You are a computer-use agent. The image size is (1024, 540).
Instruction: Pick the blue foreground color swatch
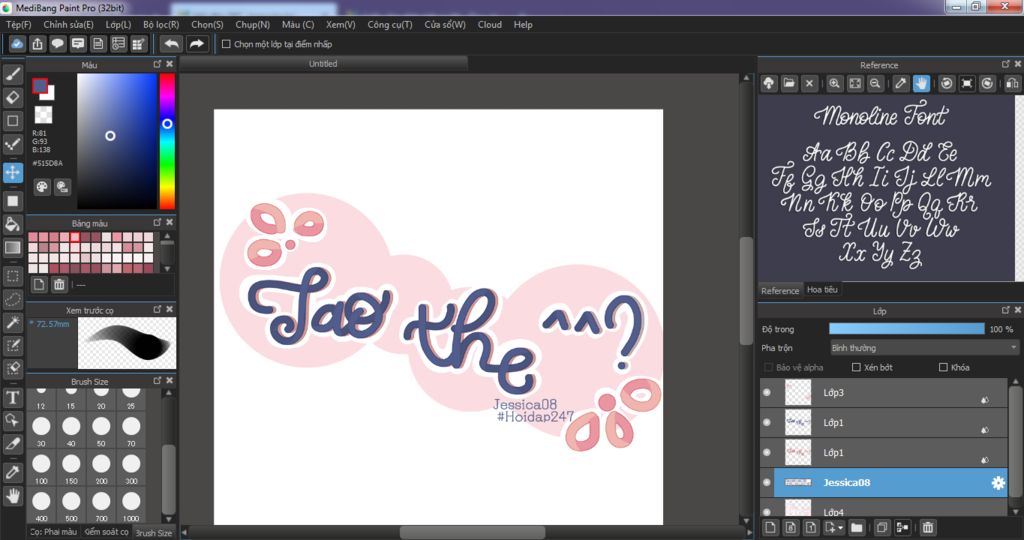pyautogui.click(x=40, y=86)
